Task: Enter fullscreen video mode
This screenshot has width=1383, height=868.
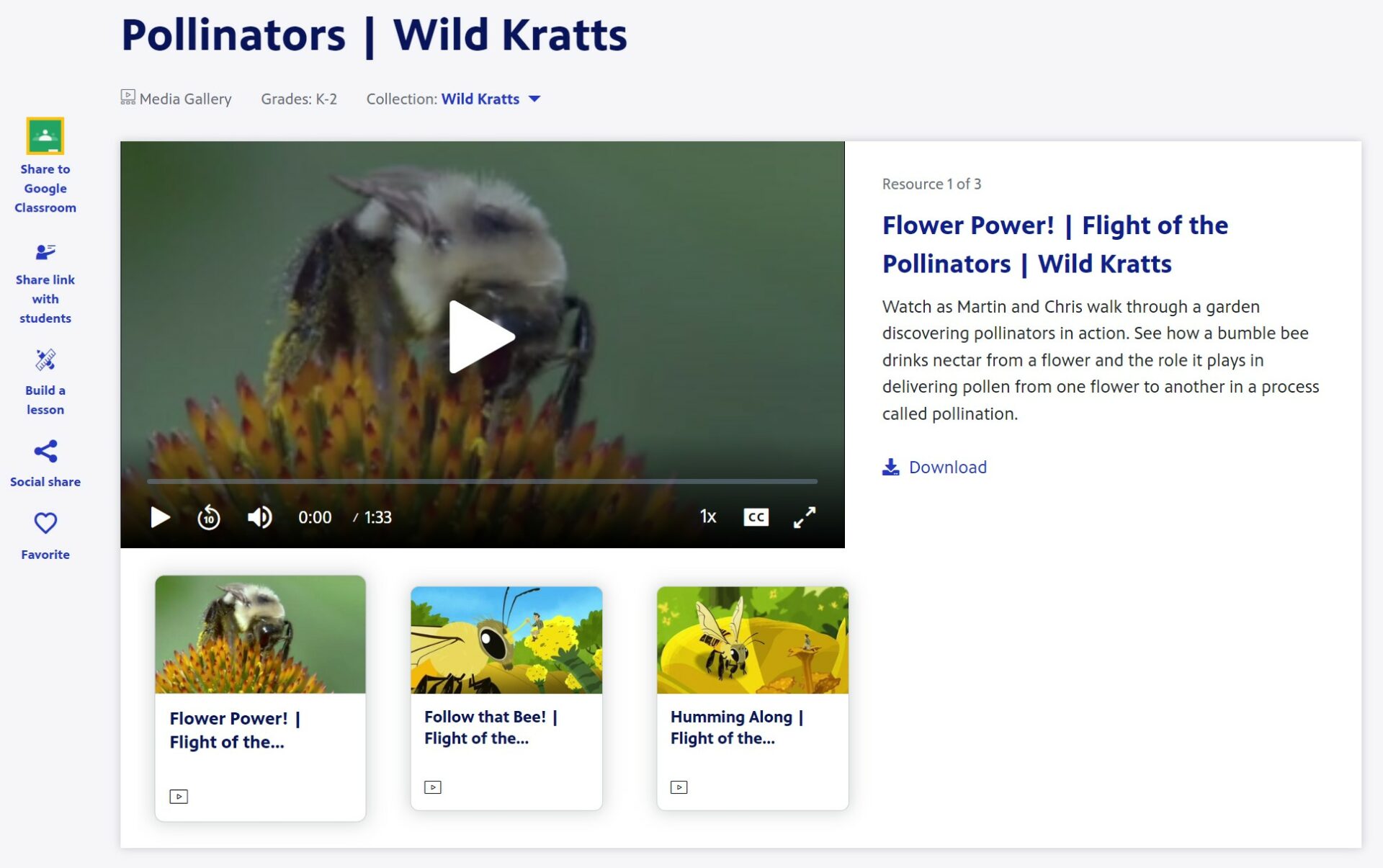Action: 805,517
